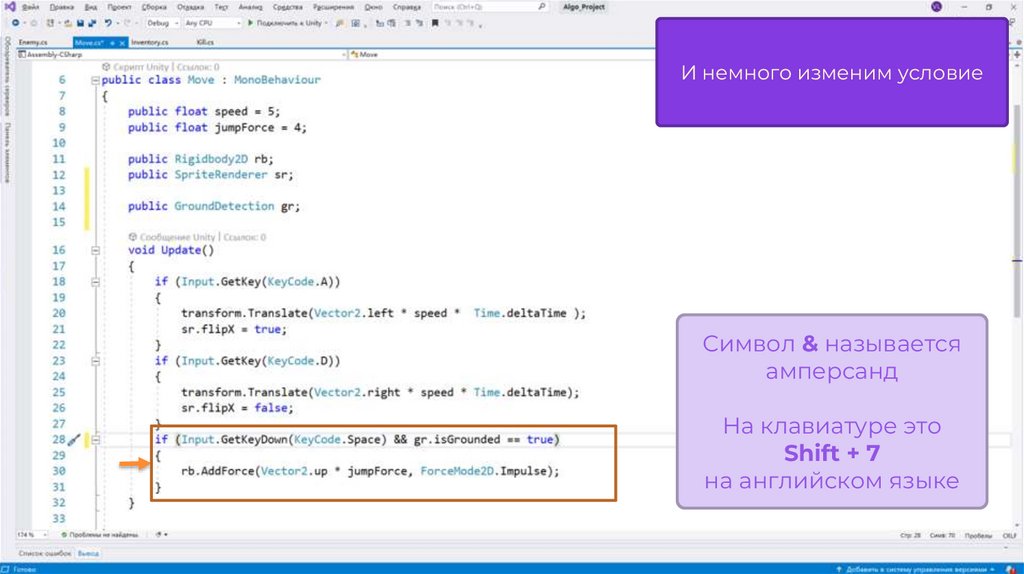Open the Debug configuration dropdown
1024x574 pixels.
coord(162,23)
